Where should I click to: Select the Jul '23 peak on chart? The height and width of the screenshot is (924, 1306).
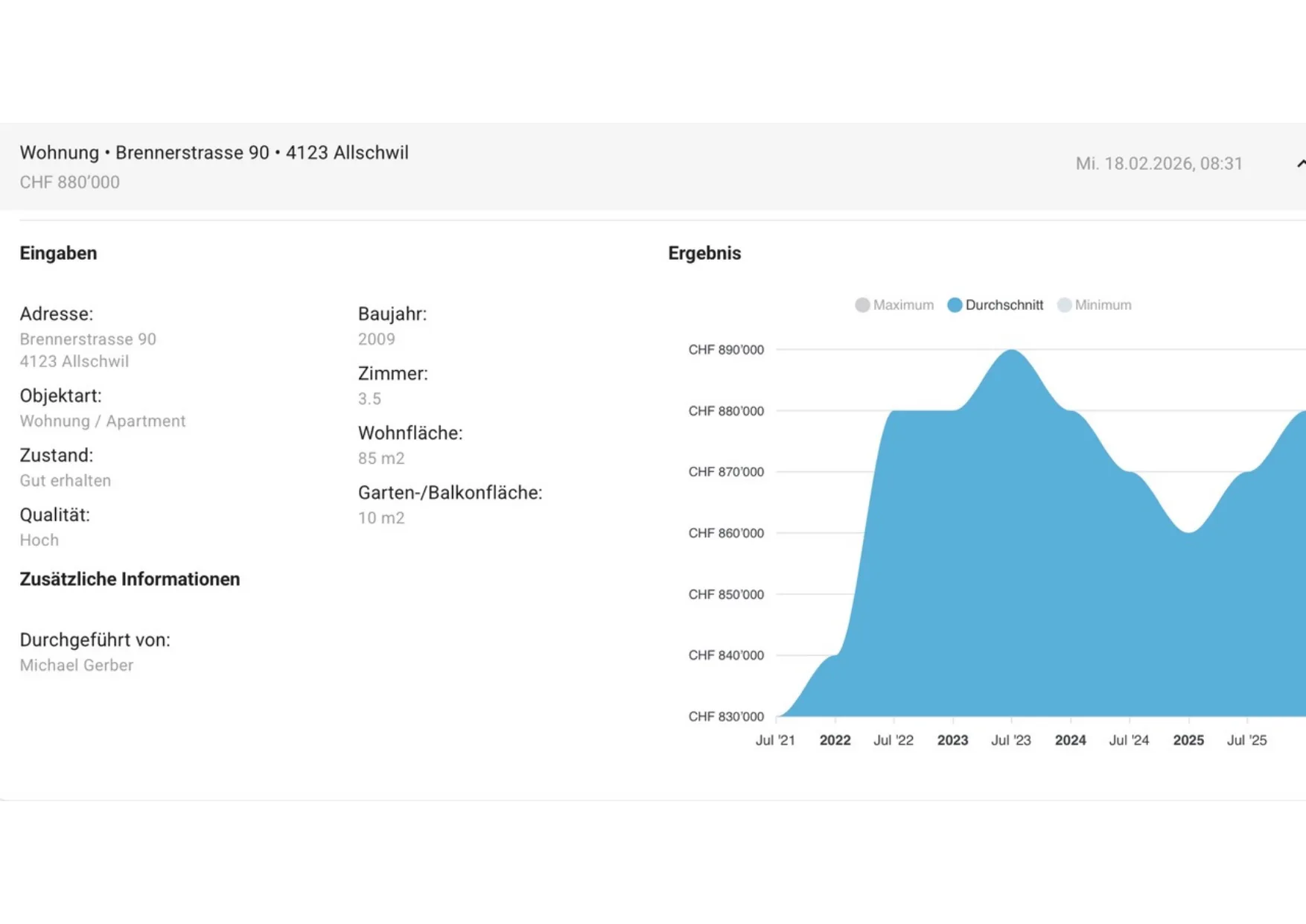[1012, 350]
